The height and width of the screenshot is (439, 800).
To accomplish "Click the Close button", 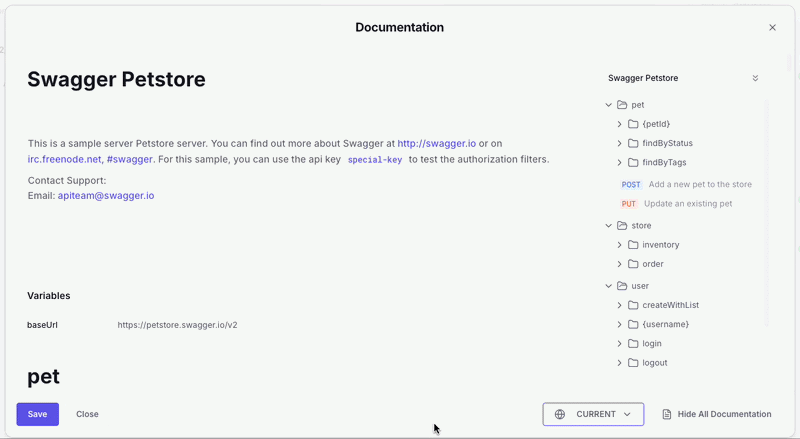I will 87,414.
